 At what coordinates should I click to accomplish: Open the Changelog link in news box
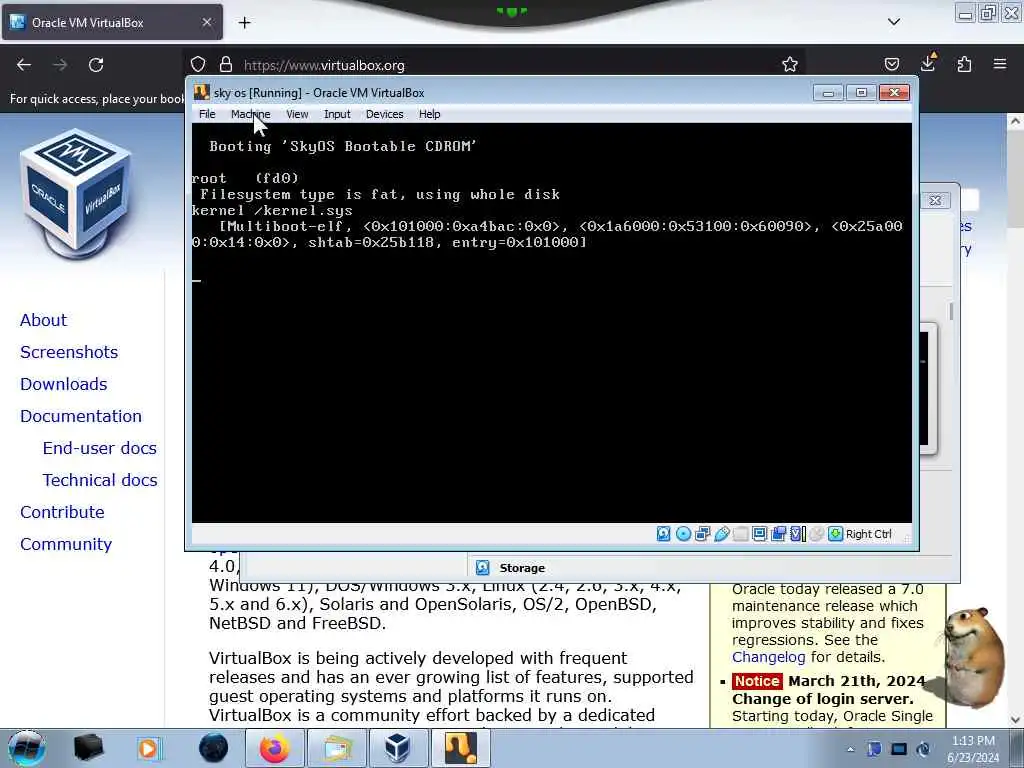coord(769,657)
